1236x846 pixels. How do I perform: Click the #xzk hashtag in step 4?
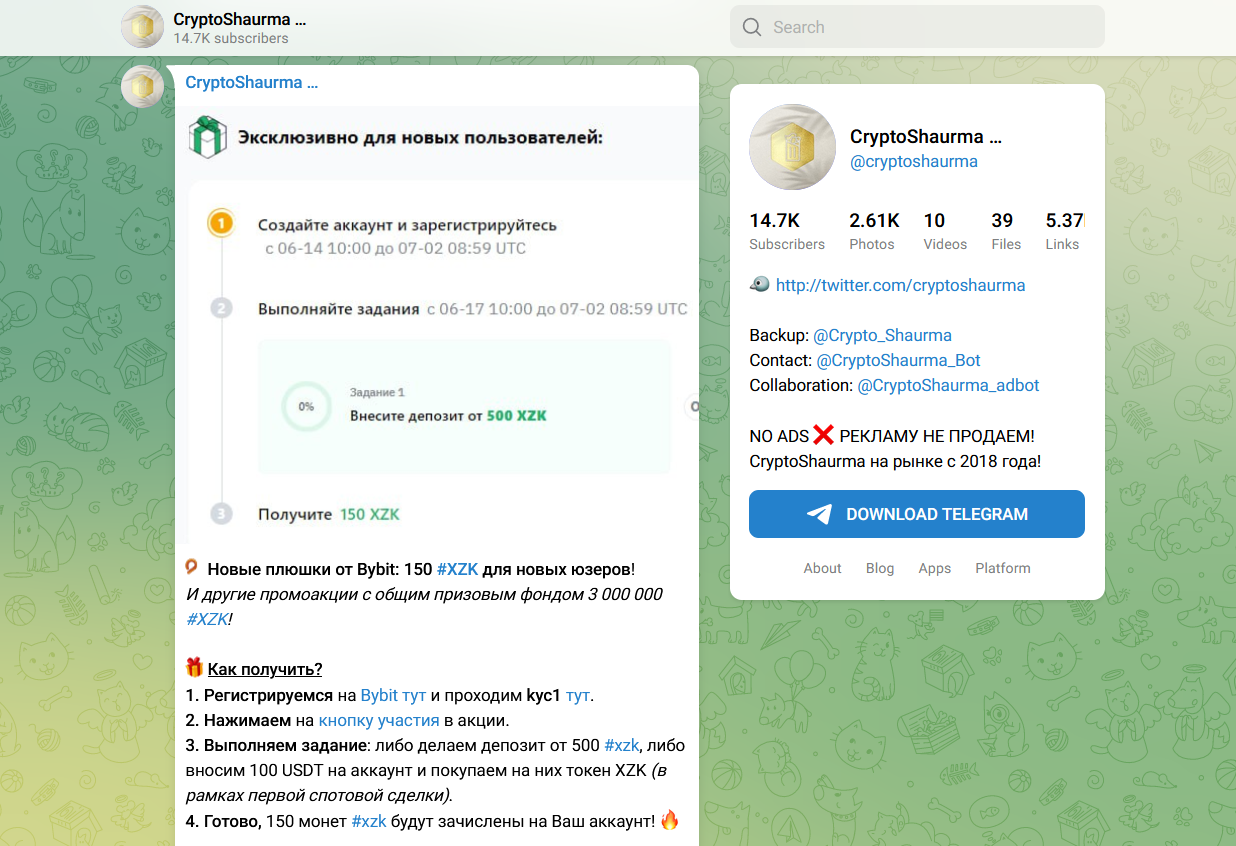pyautogui.click(x=369, y=821)
